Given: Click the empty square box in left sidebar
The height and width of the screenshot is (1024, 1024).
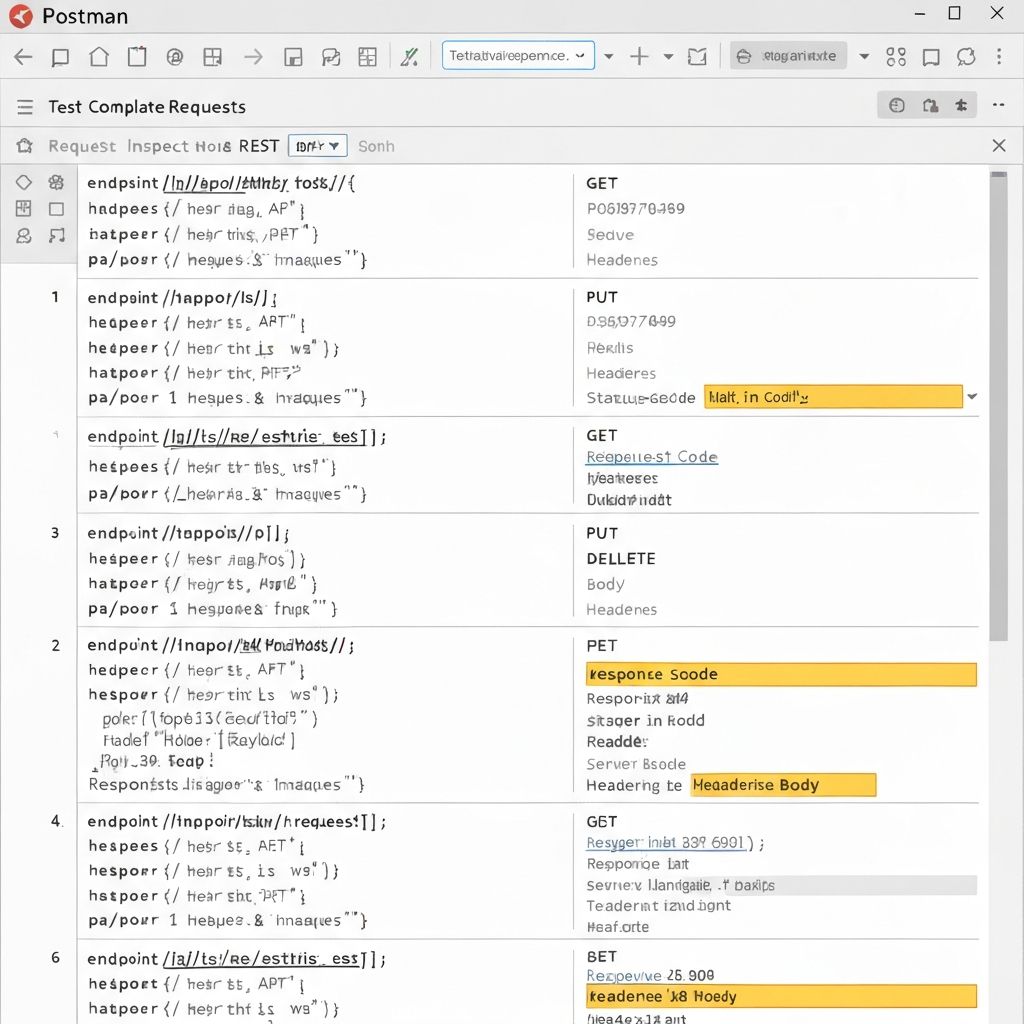Looking at the screenshot, I should pyautogui.click(x=56, y=209).
